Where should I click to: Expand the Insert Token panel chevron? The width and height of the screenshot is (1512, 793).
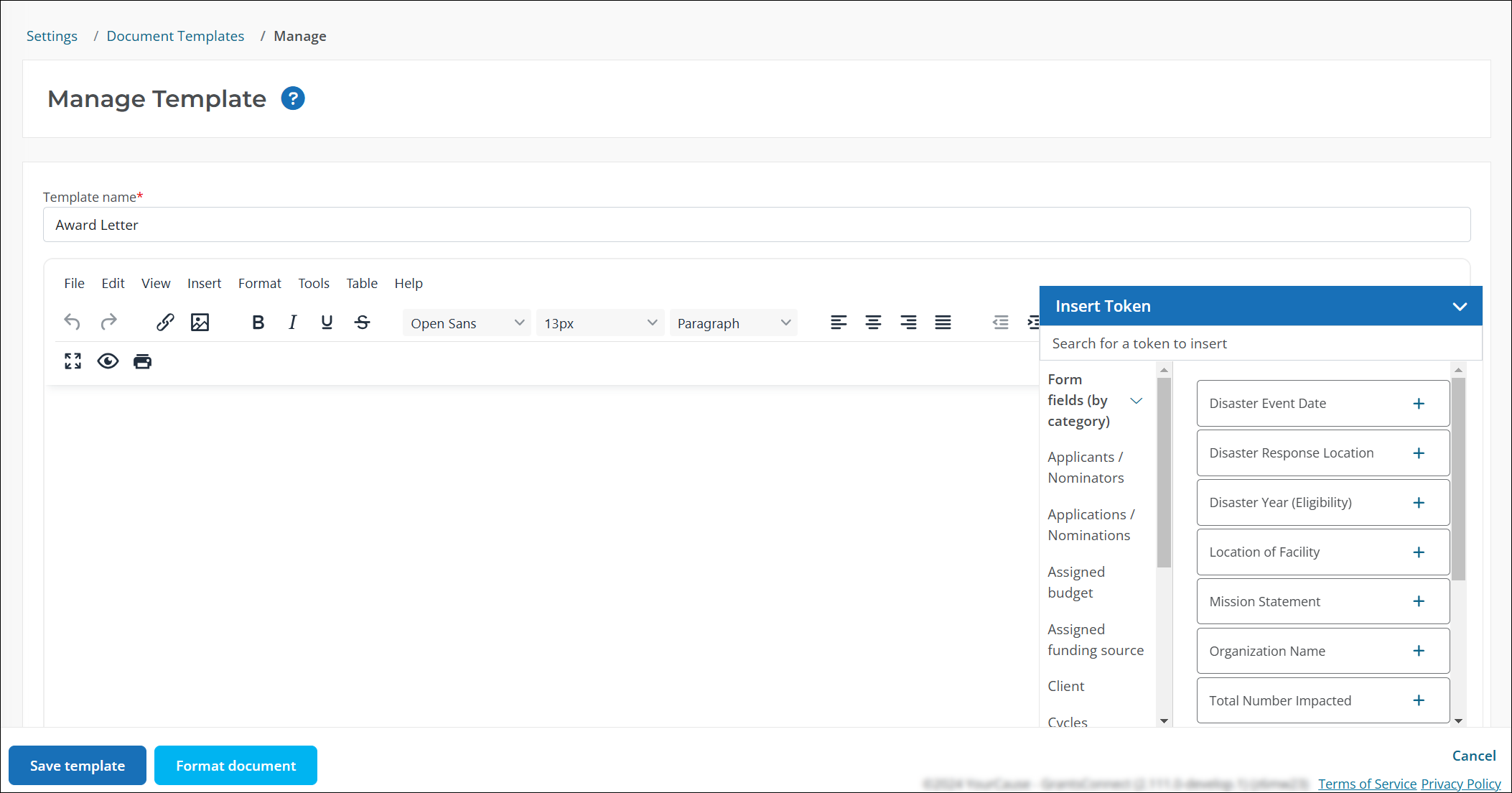(x=1460, y=307)
